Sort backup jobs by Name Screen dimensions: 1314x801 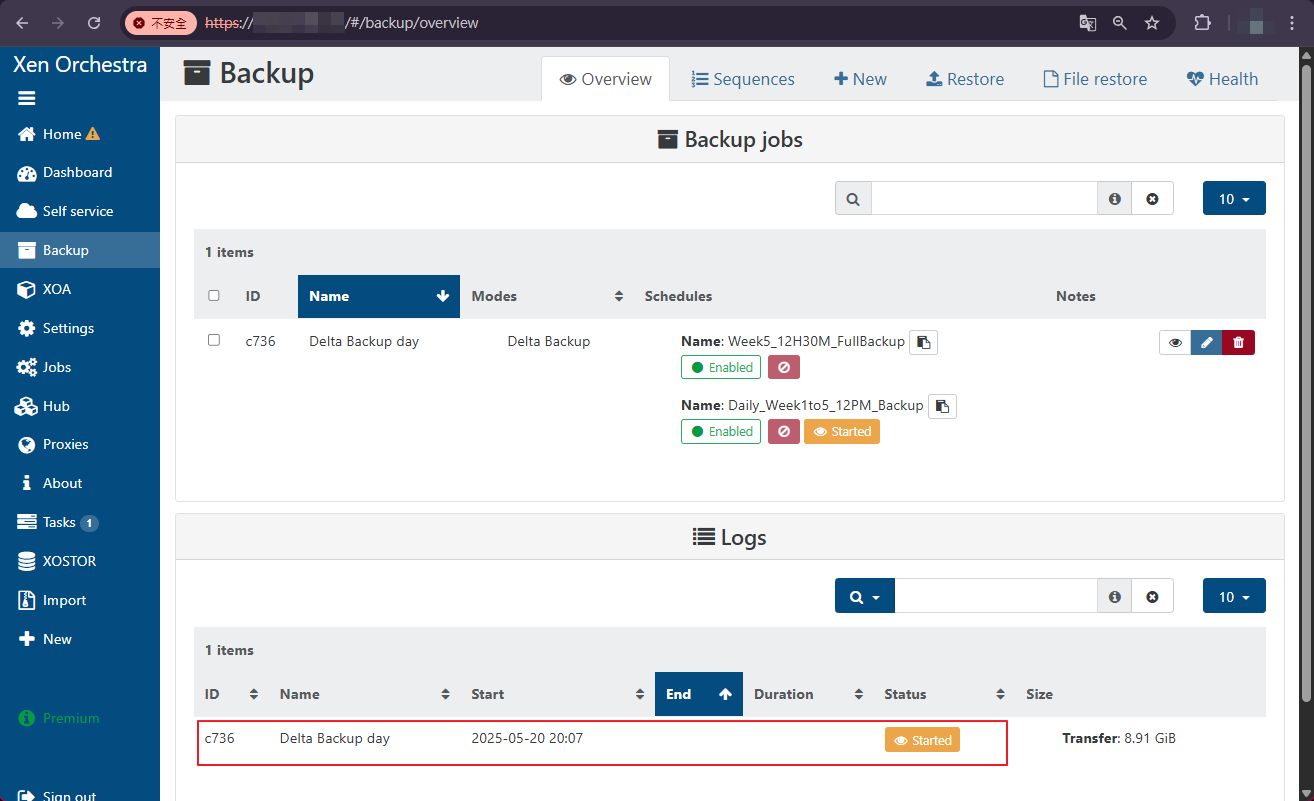pos(379,296)
